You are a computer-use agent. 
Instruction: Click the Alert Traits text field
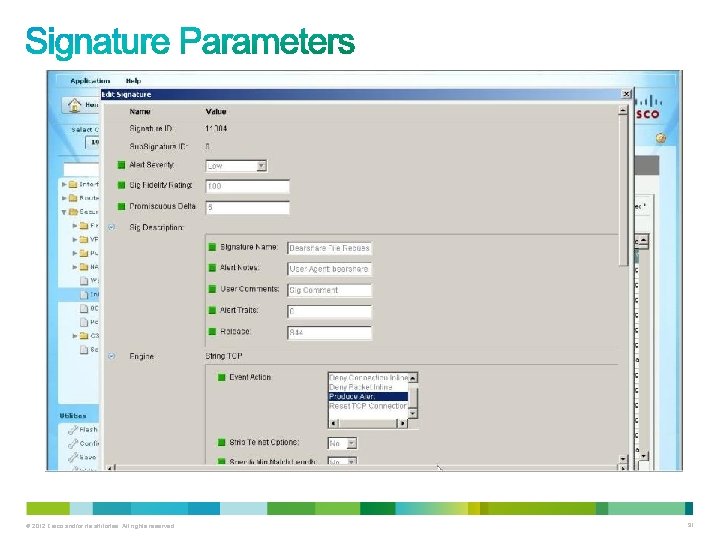coord(329,311)
